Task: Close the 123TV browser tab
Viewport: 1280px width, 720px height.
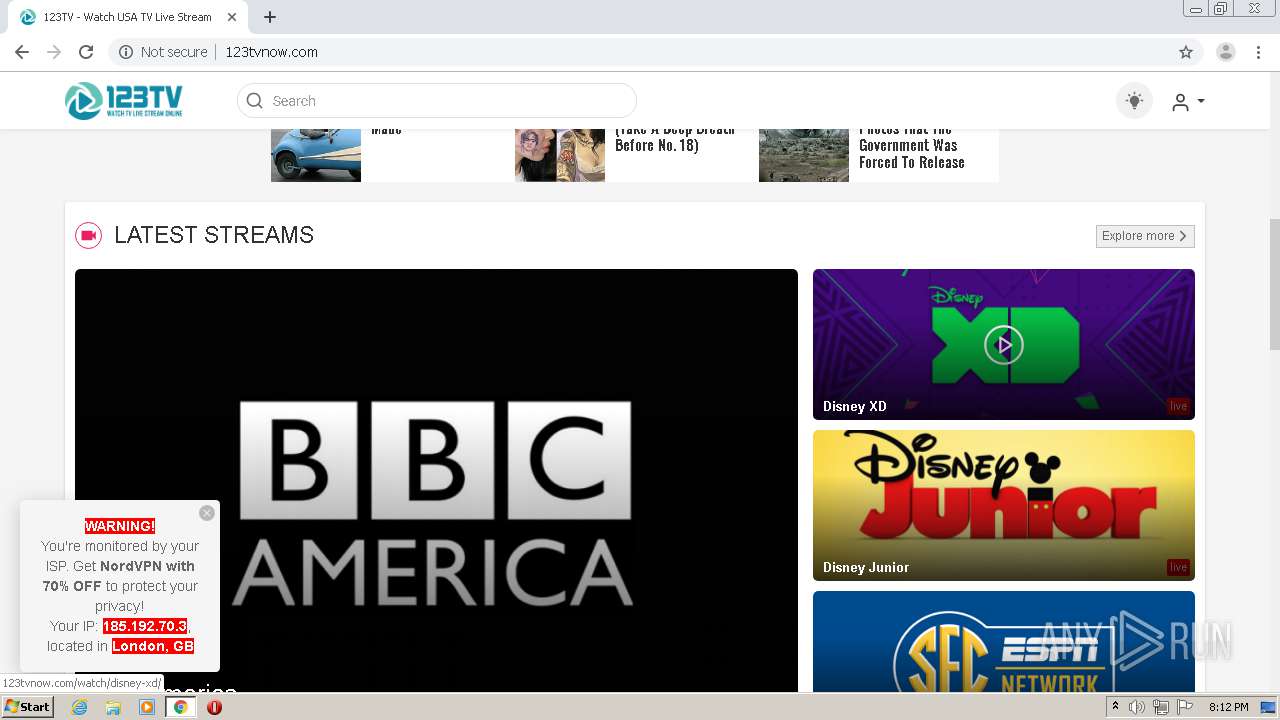Action: click(232, 17)
